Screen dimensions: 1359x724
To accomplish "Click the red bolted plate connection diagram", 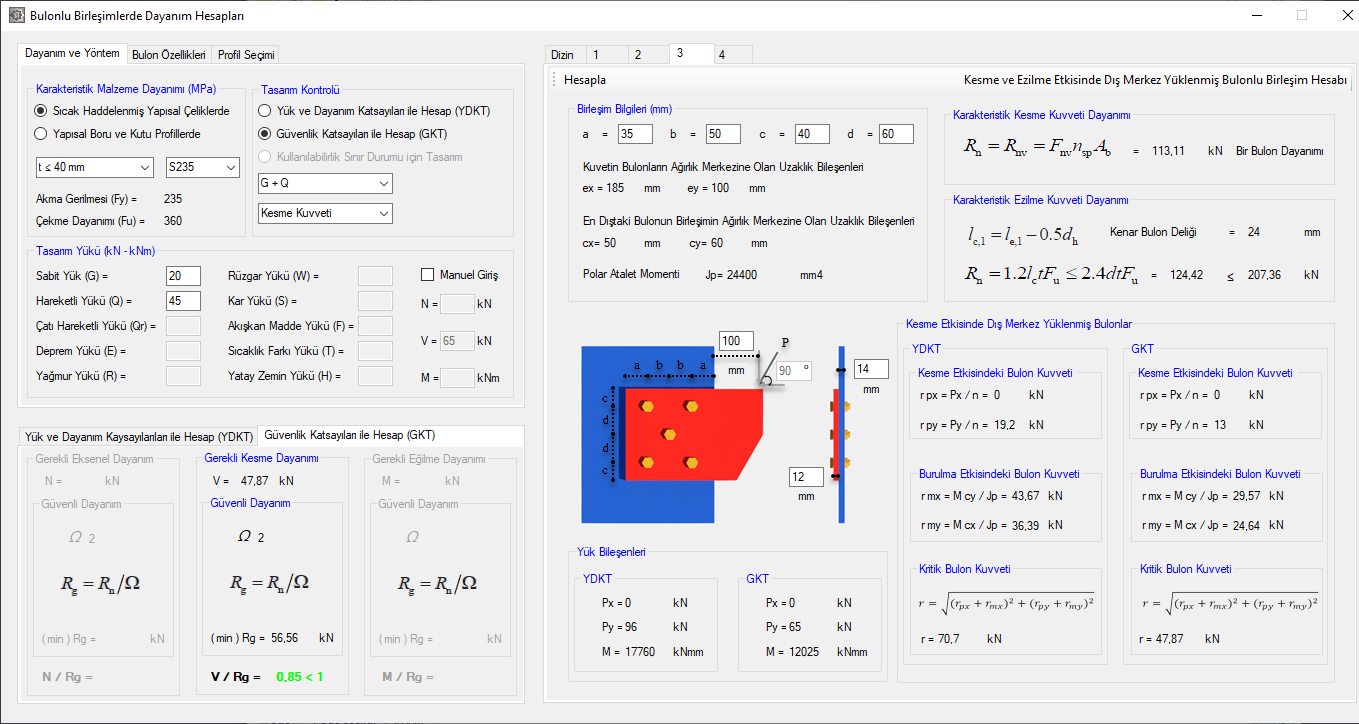I will point(693,435).
